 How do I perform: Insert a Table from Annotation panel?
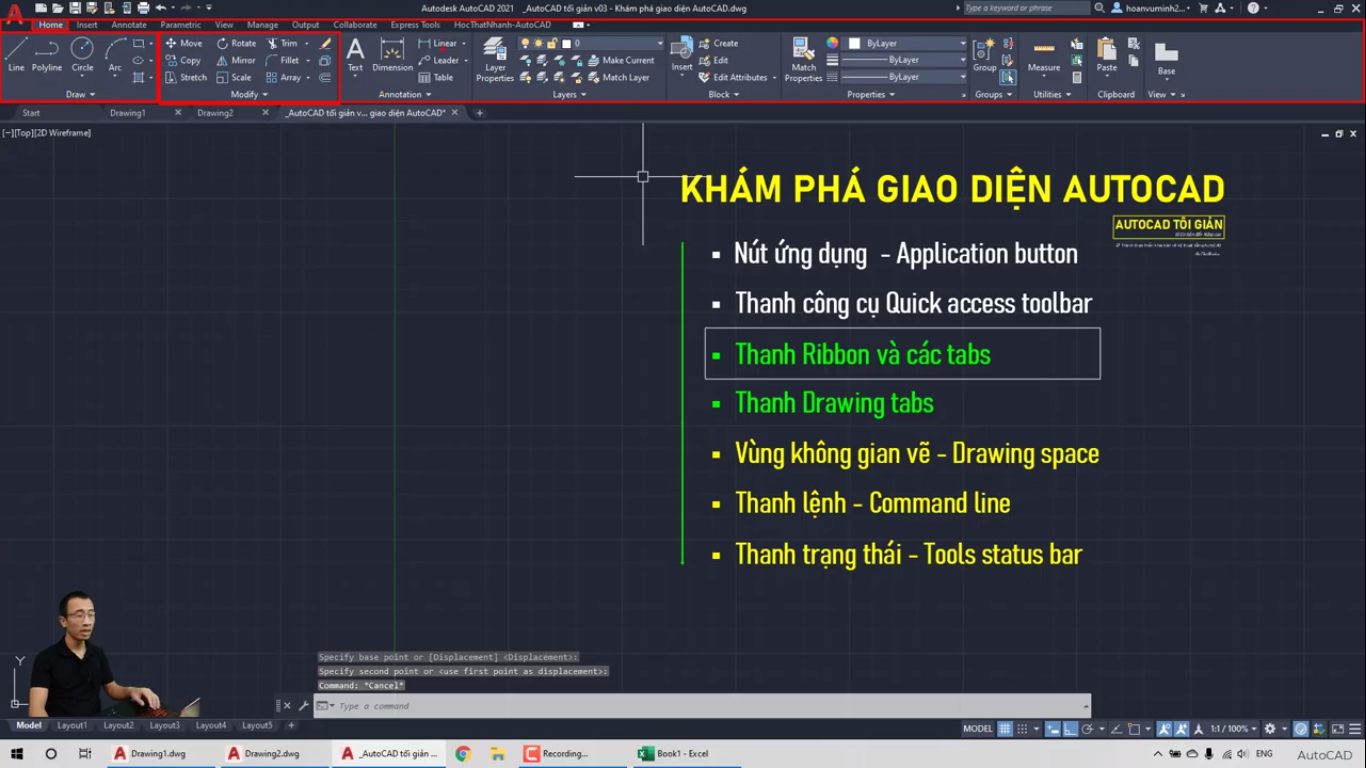(x=436, y=77)
